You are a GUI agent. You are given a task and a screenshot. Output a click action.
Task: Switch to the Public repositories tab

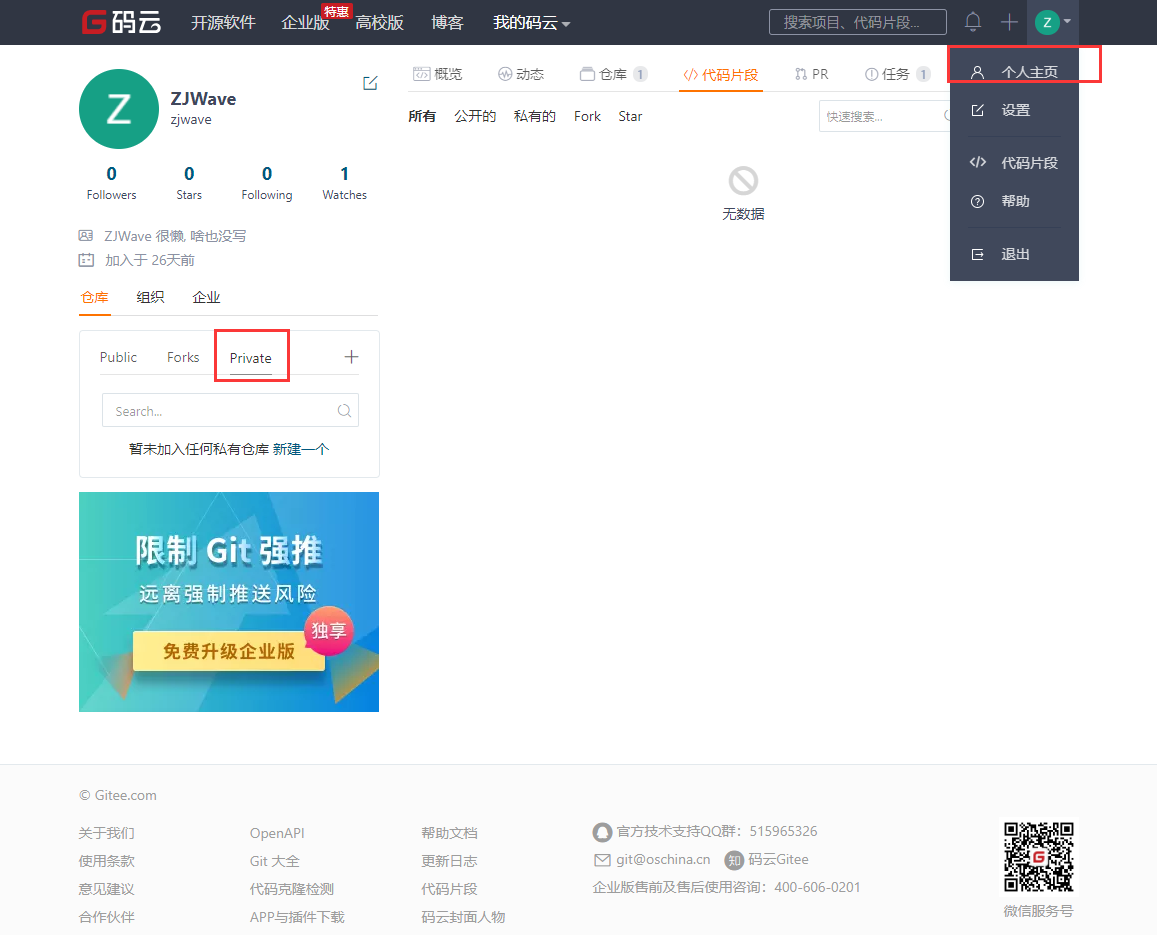tap(118, 357)
